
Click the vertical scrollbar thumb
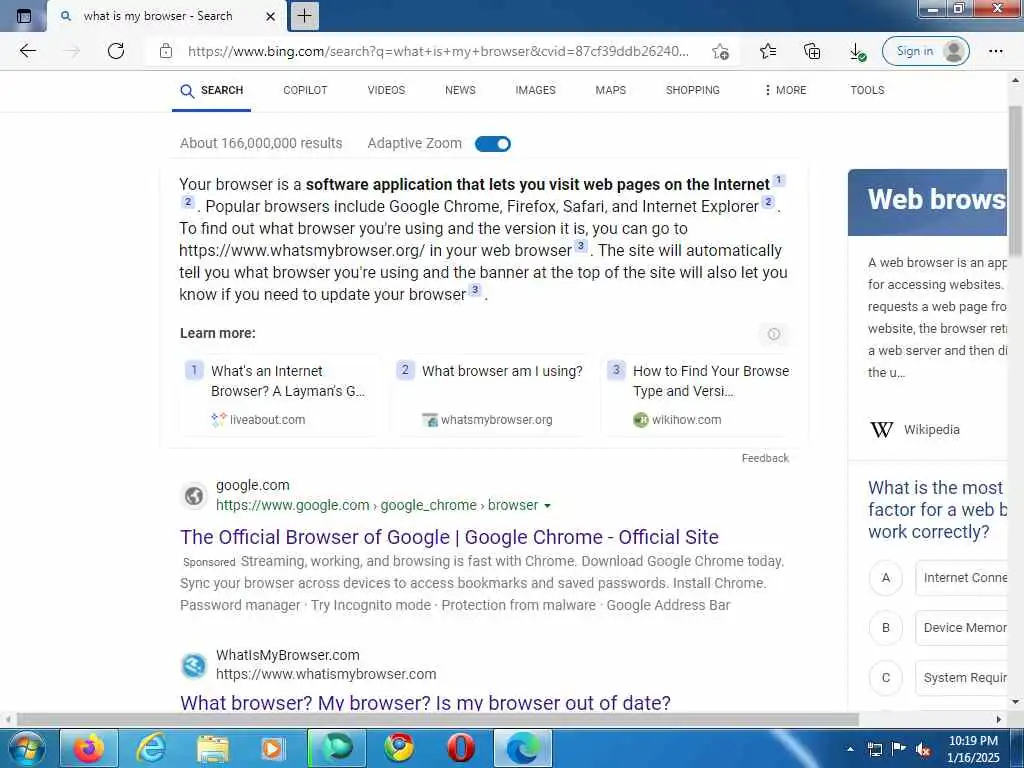click(1015, 182)
